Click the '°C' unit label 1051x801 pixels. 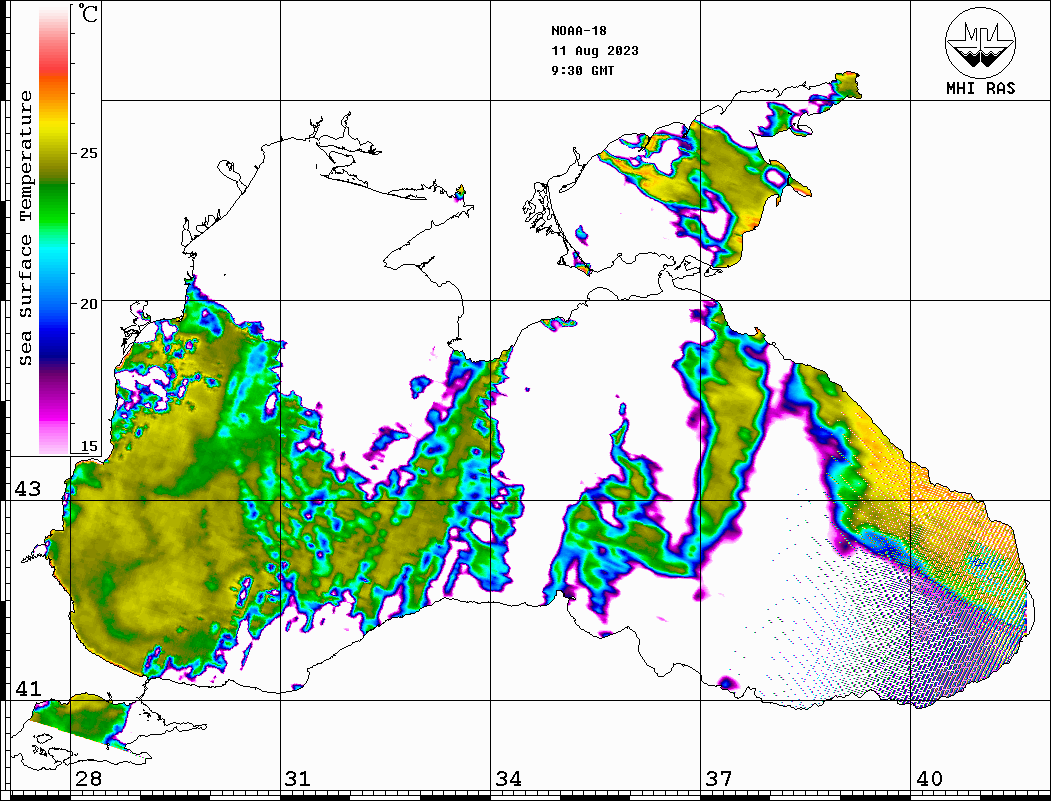(88, 13)
